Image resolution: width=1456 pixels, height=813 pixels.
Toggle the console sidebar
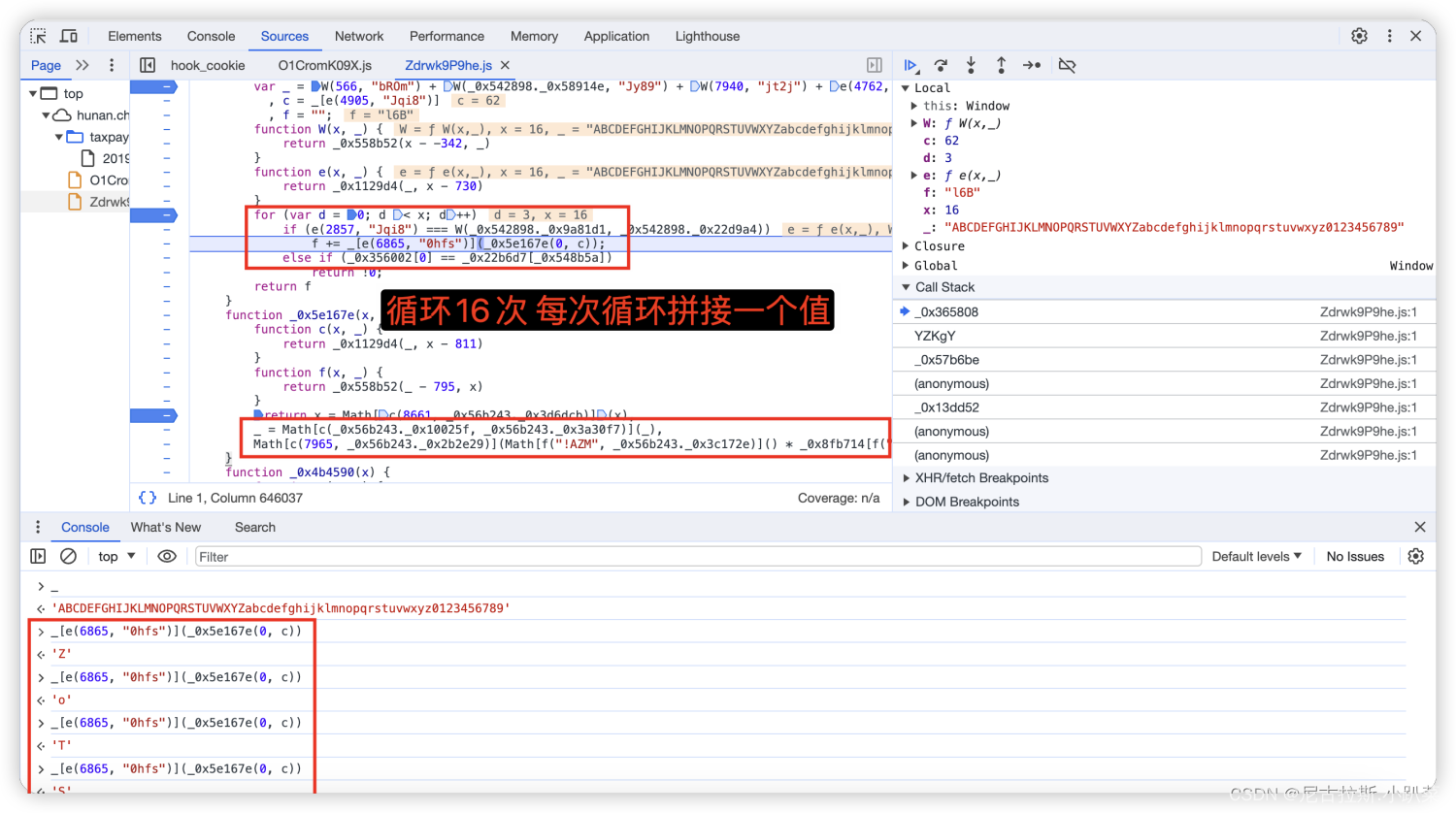pos(38,556)
